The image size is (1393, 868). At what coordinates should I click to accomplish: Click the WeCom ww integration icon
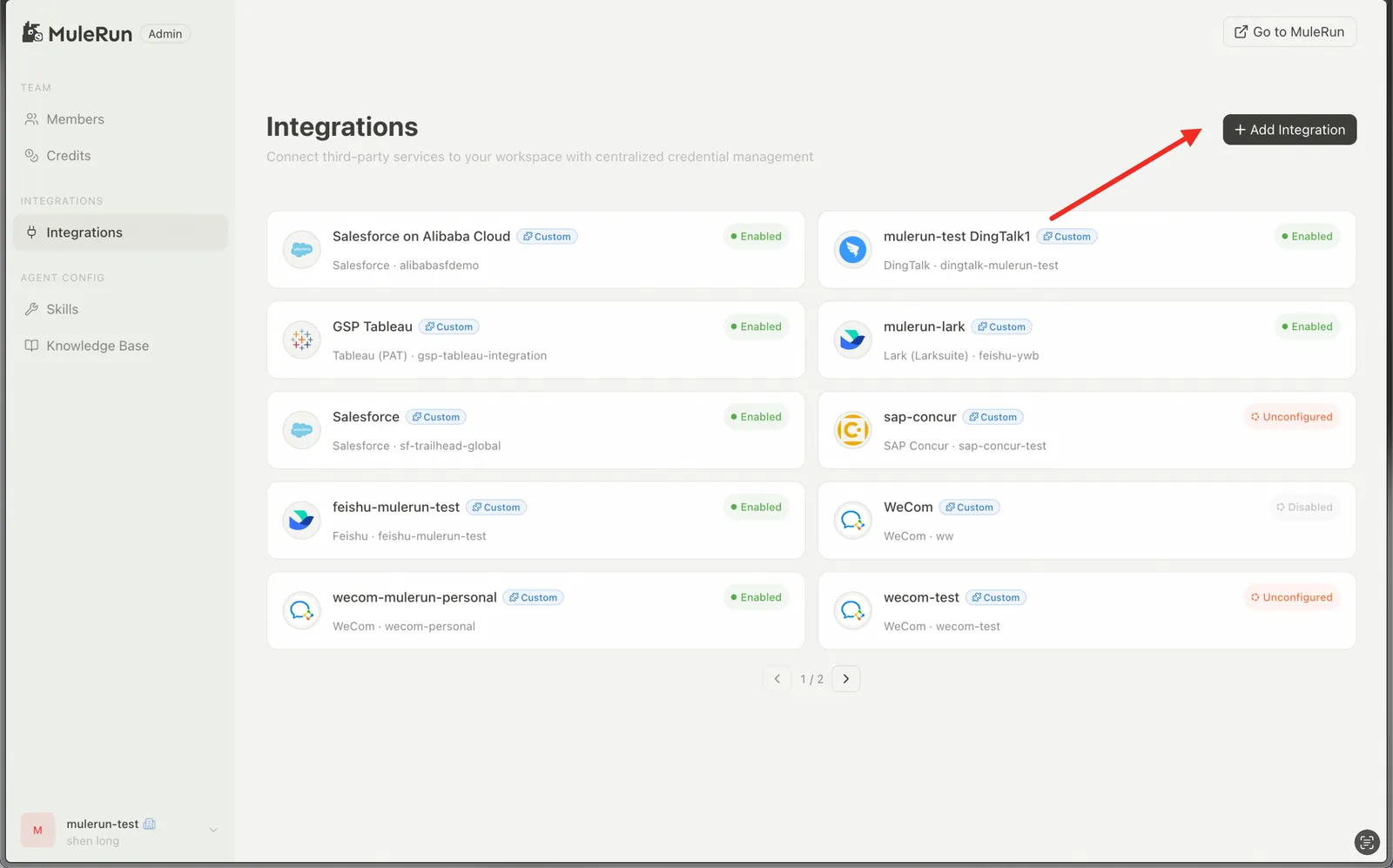(x=853, y=521)
